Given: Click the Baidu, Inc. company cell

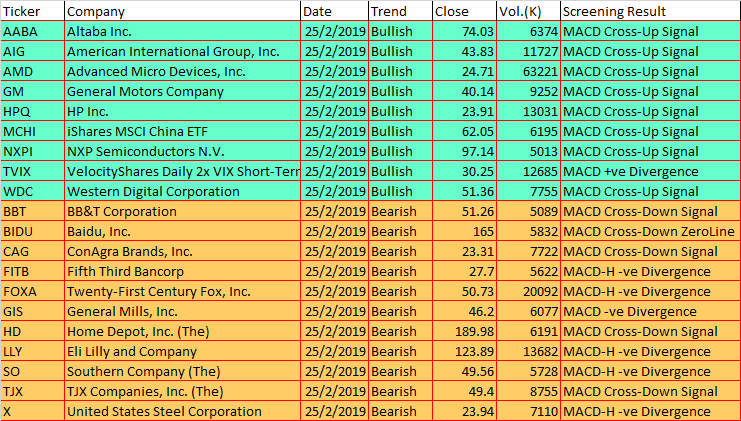Looking at the screenshot, I should pos(182,231).
